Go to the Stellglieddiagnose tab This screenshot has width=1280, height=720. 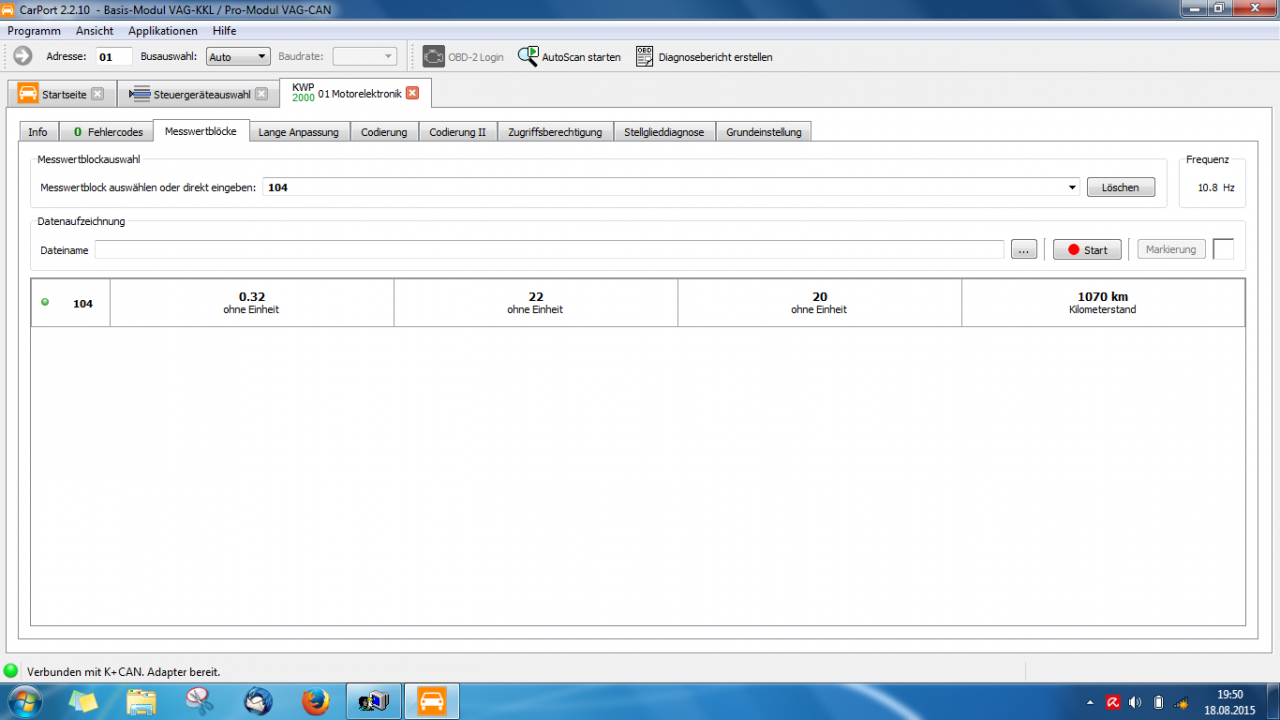tap(664, 131)
